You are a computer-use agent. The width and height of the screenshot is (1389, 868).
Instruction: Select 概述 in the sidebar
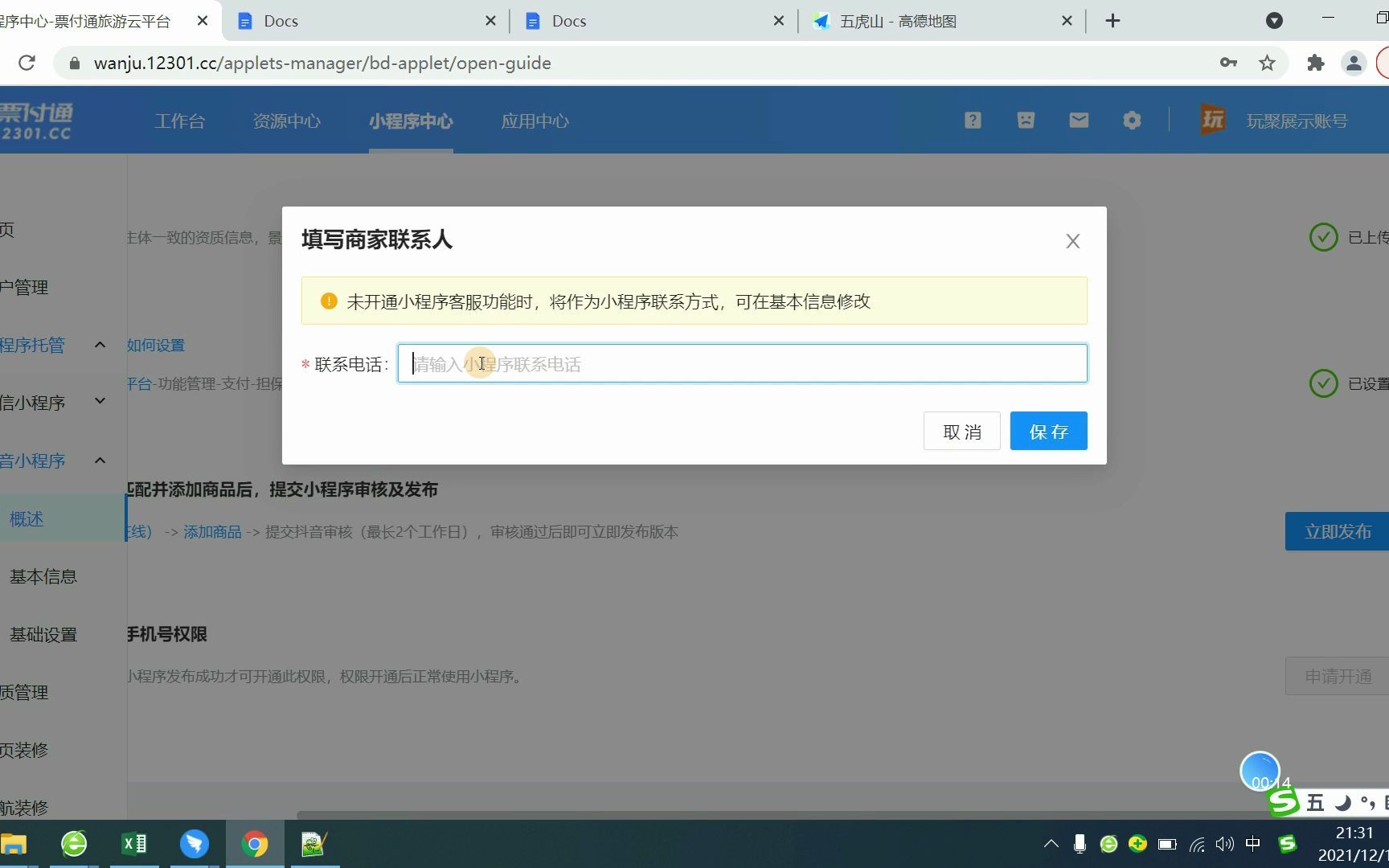63,518
